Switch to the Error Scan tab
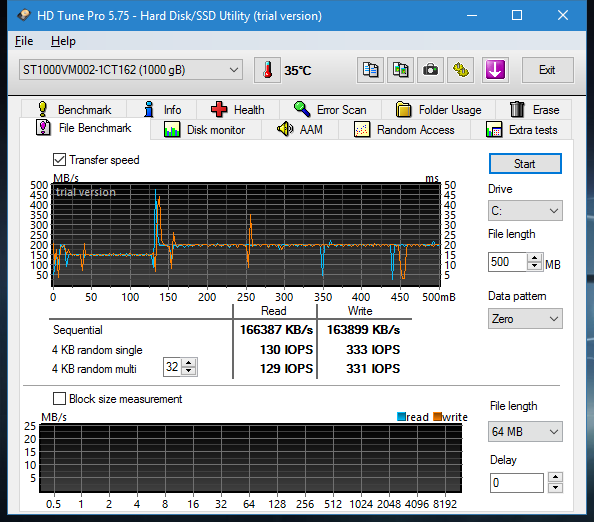Image resolution: width=594 pixels, height=522 pixels. 330,109
